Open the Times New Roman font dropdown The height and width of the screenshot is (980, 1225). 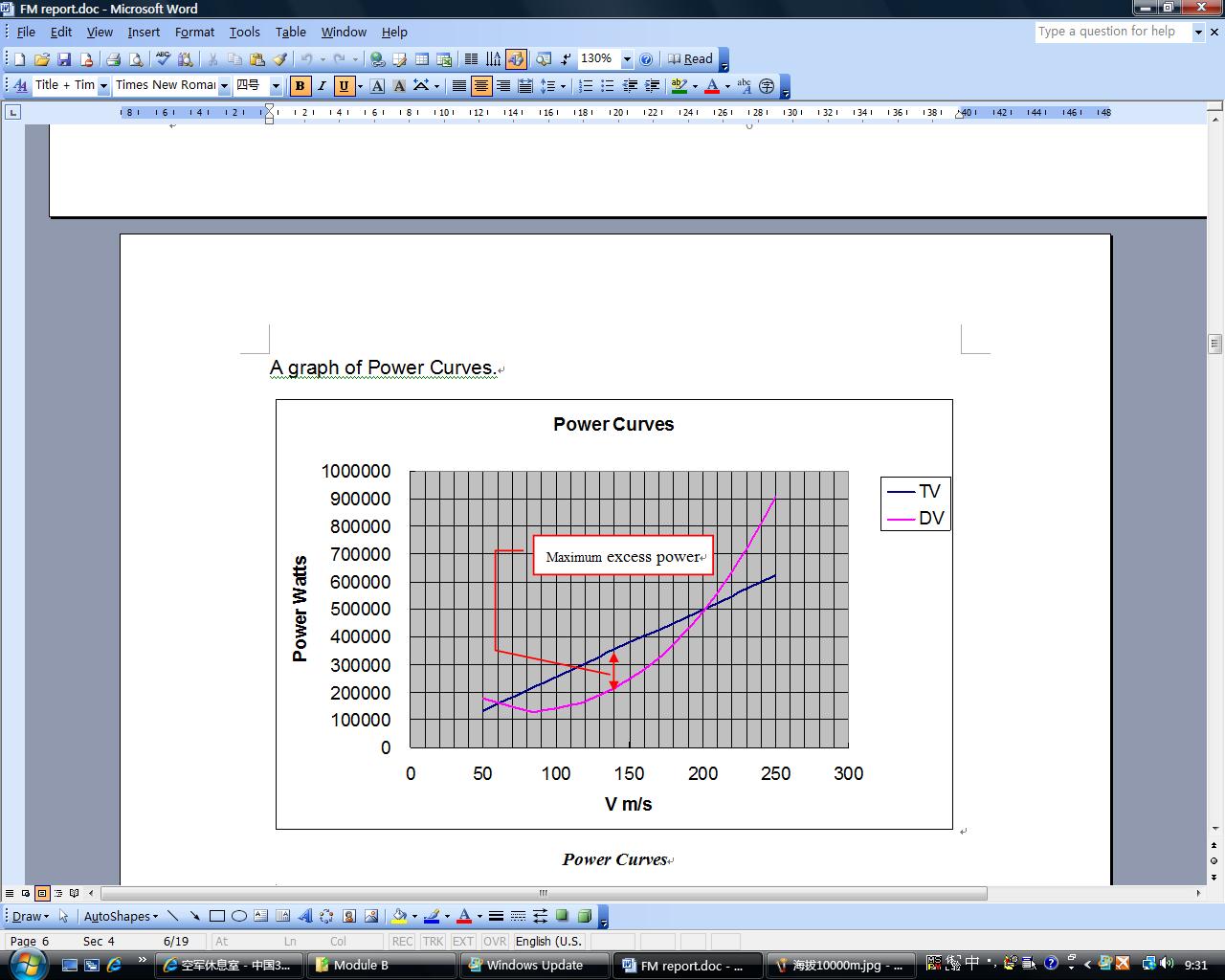click(224, 86)
